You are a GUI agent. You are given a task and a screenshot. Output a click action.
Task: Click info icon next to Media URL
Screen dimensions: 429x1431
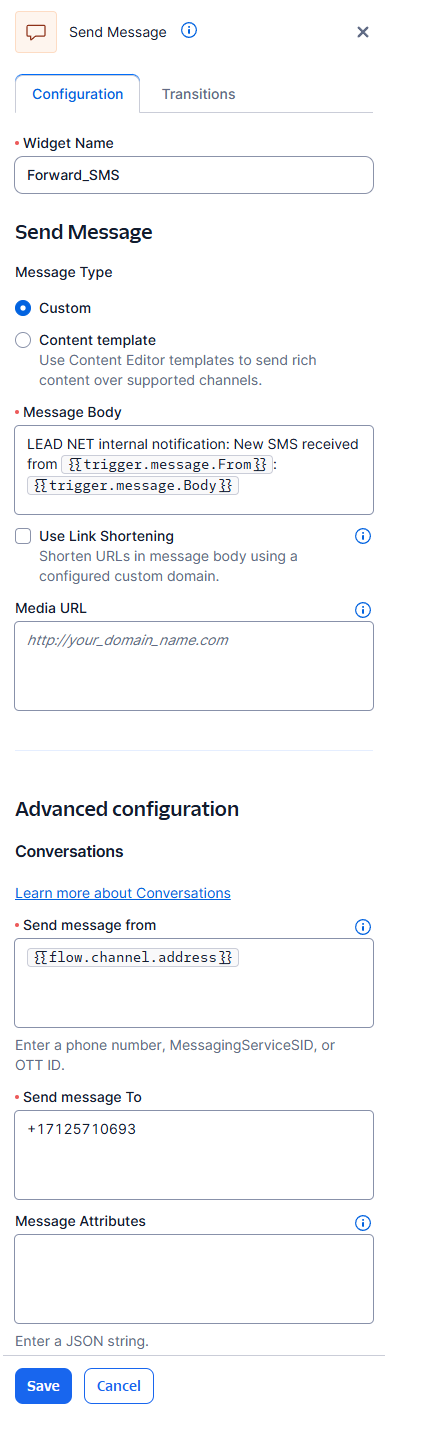pyautogui.click(x=363, y=609)
